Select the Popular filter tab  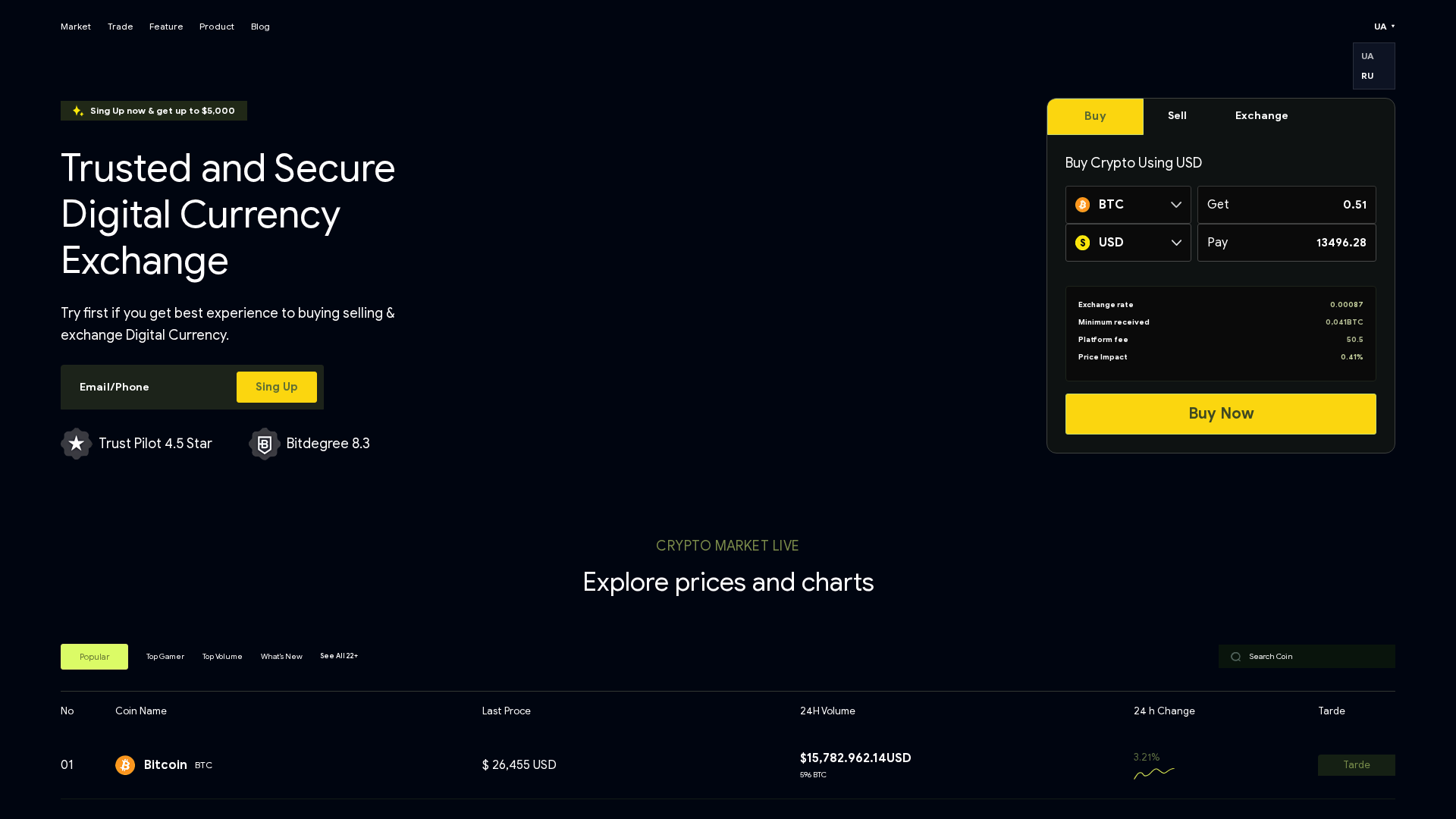pyautogui.click(x=94, y=657)
